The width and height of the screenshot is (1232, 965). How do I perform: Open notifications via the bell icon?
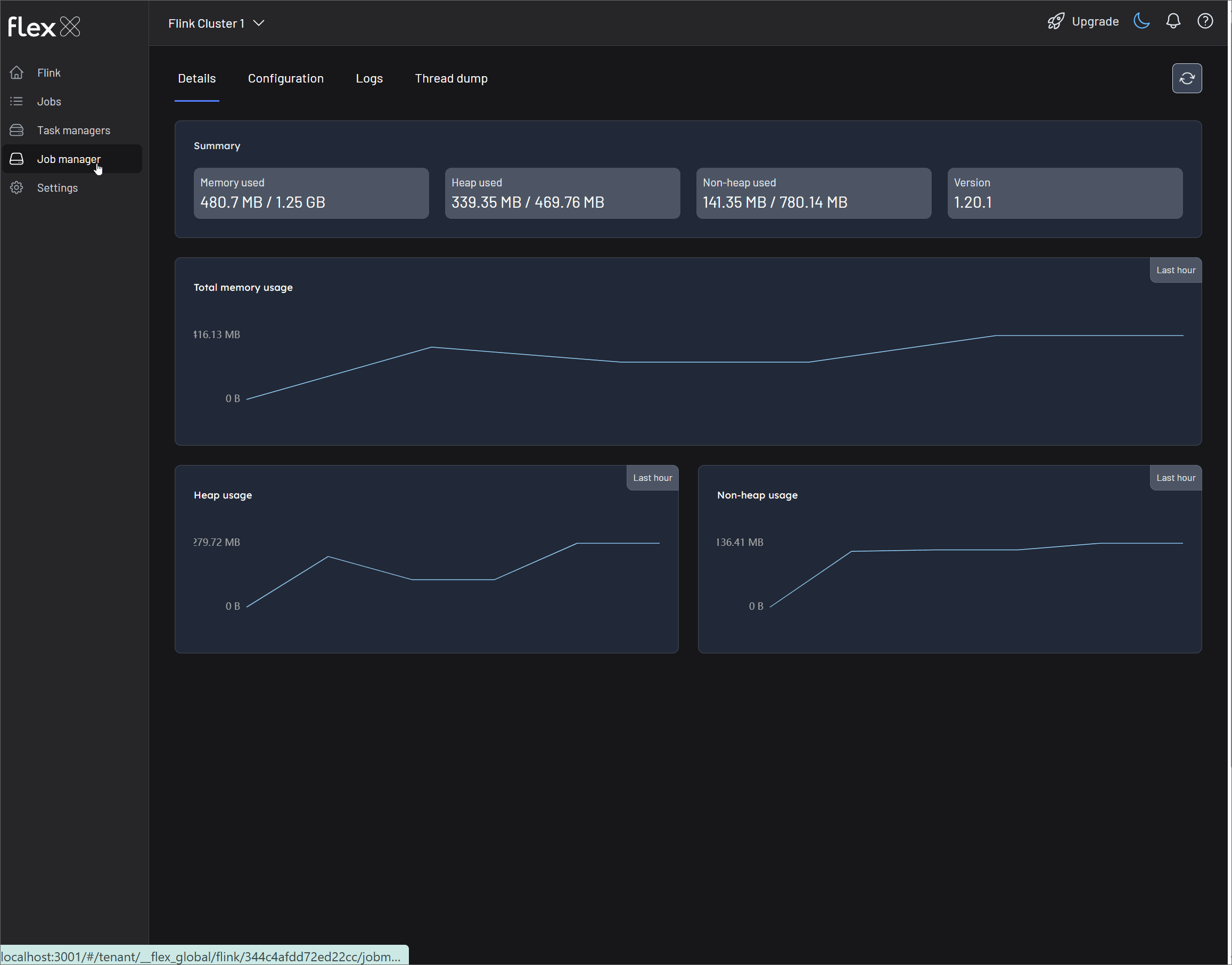point(1173,21)
